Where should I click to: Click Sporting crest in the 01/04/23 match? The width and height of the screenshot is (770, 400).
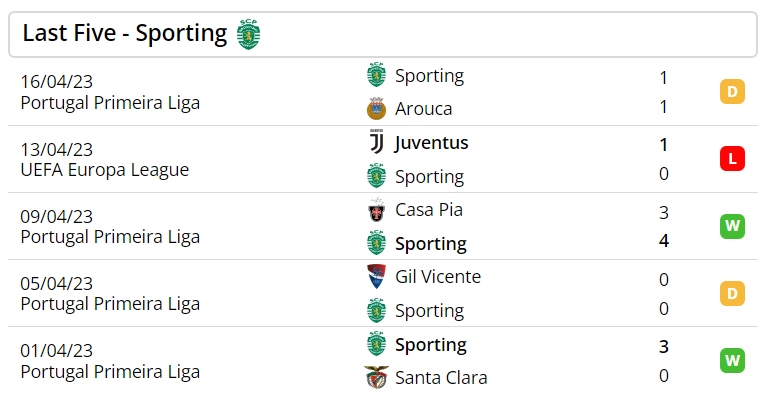point(377,344)
